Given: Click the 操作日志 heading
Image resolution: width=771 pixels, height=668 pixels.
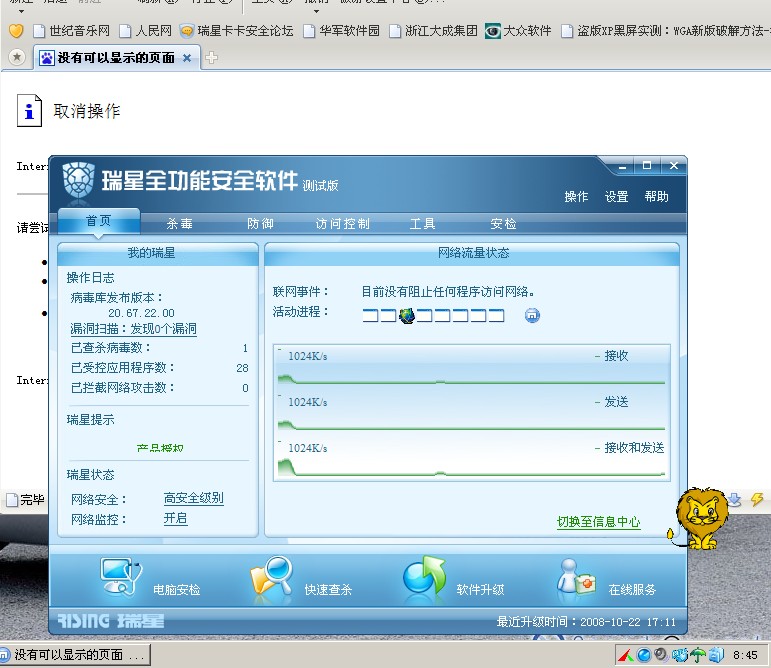Looking at the screenshot, I should click(90, 278).
